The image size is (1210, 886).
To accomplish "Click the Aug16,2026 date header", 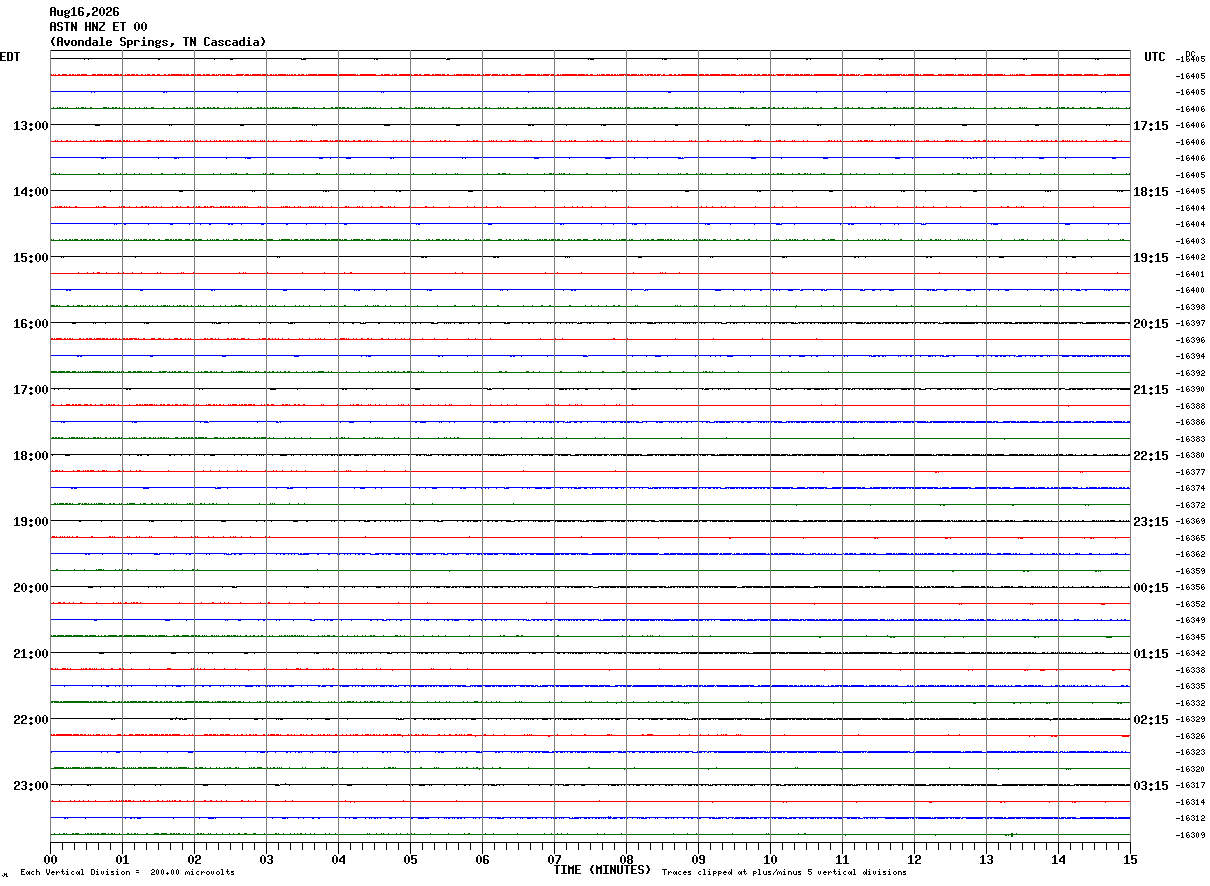I will 84,12.
